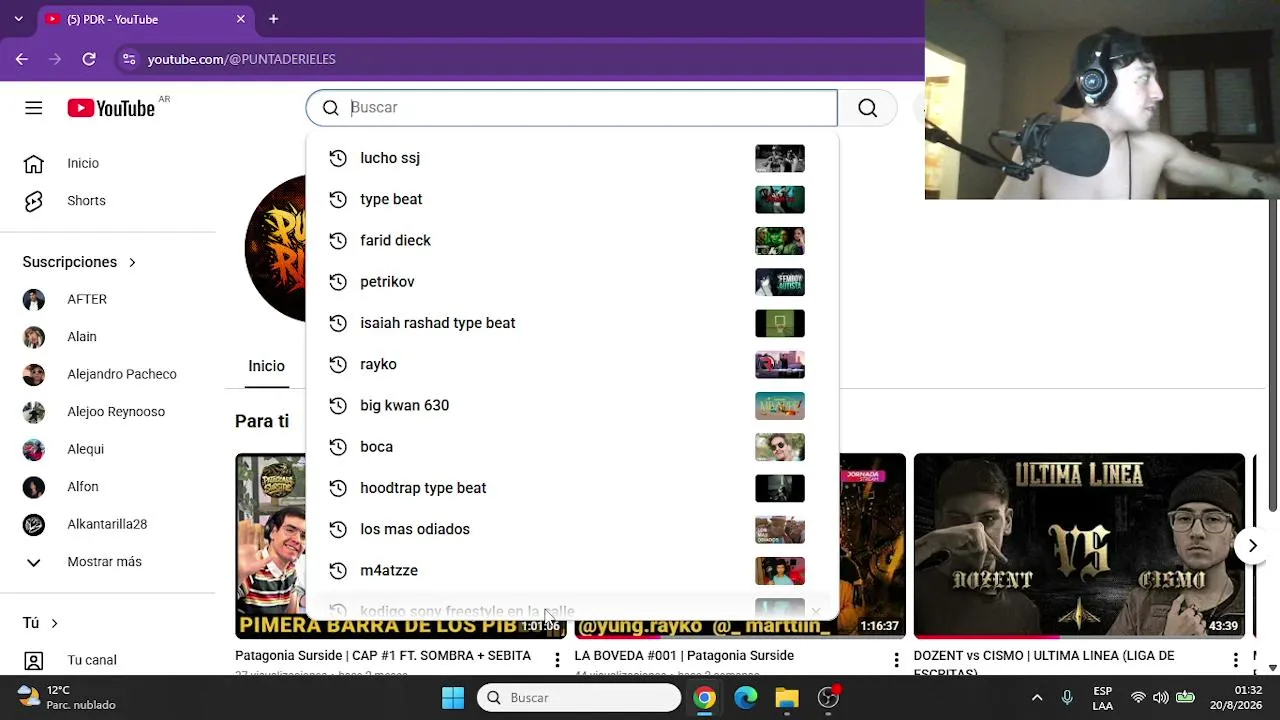Open the LA BOVEDA #001 video title

tap(684, 656)
